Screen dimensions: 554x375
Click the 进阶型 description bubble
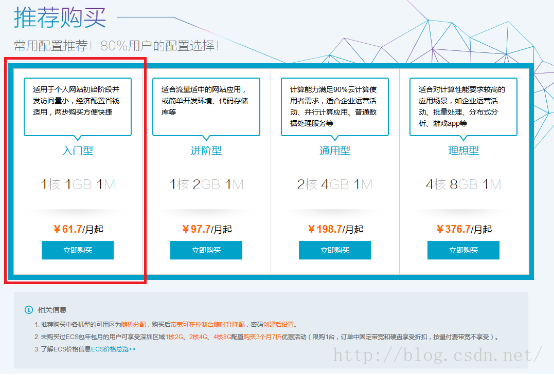pyautogui.click(x=206, y=107)
